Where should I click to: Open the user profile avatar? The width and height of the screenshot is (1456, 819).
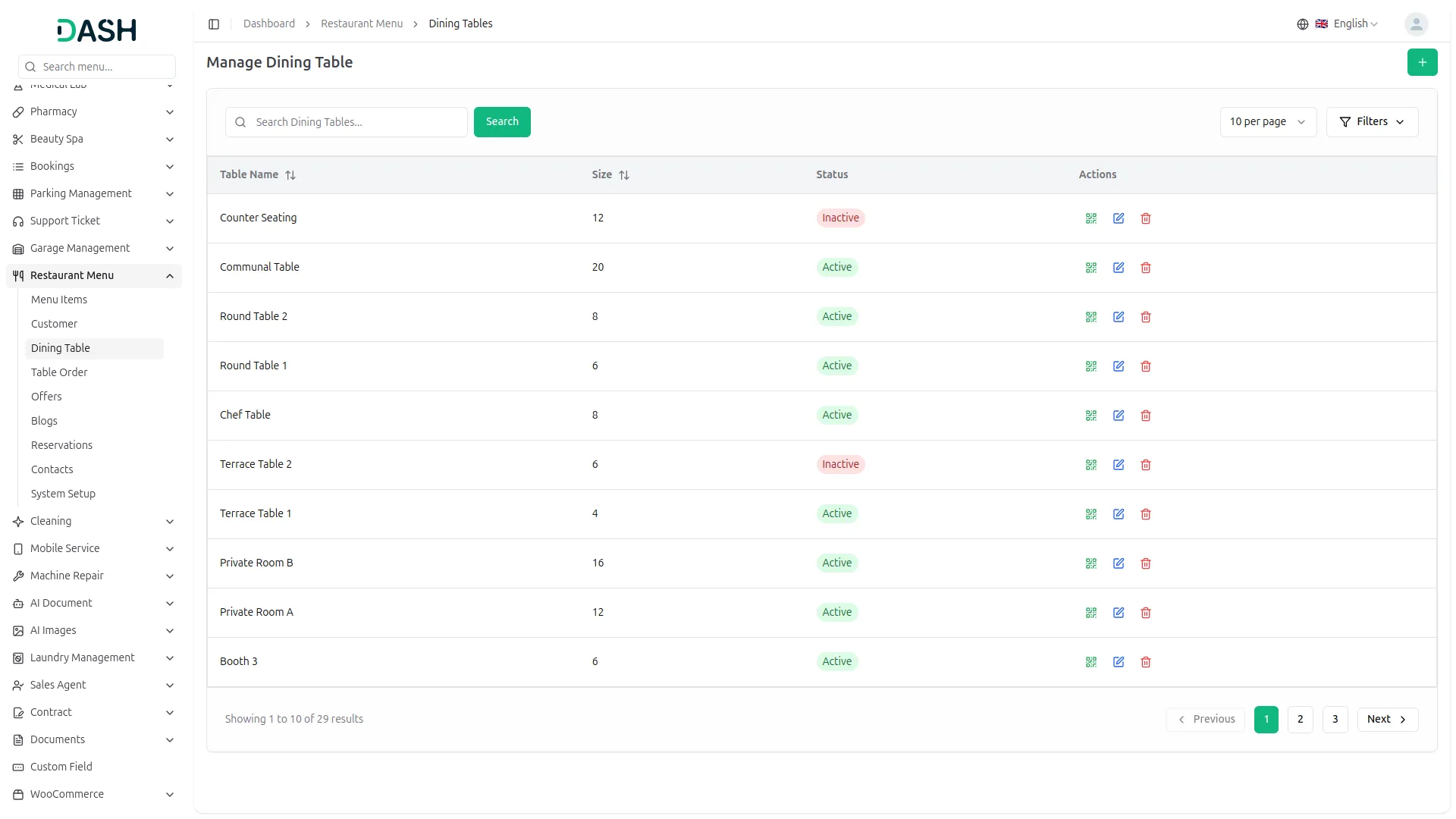point(1415,24)
